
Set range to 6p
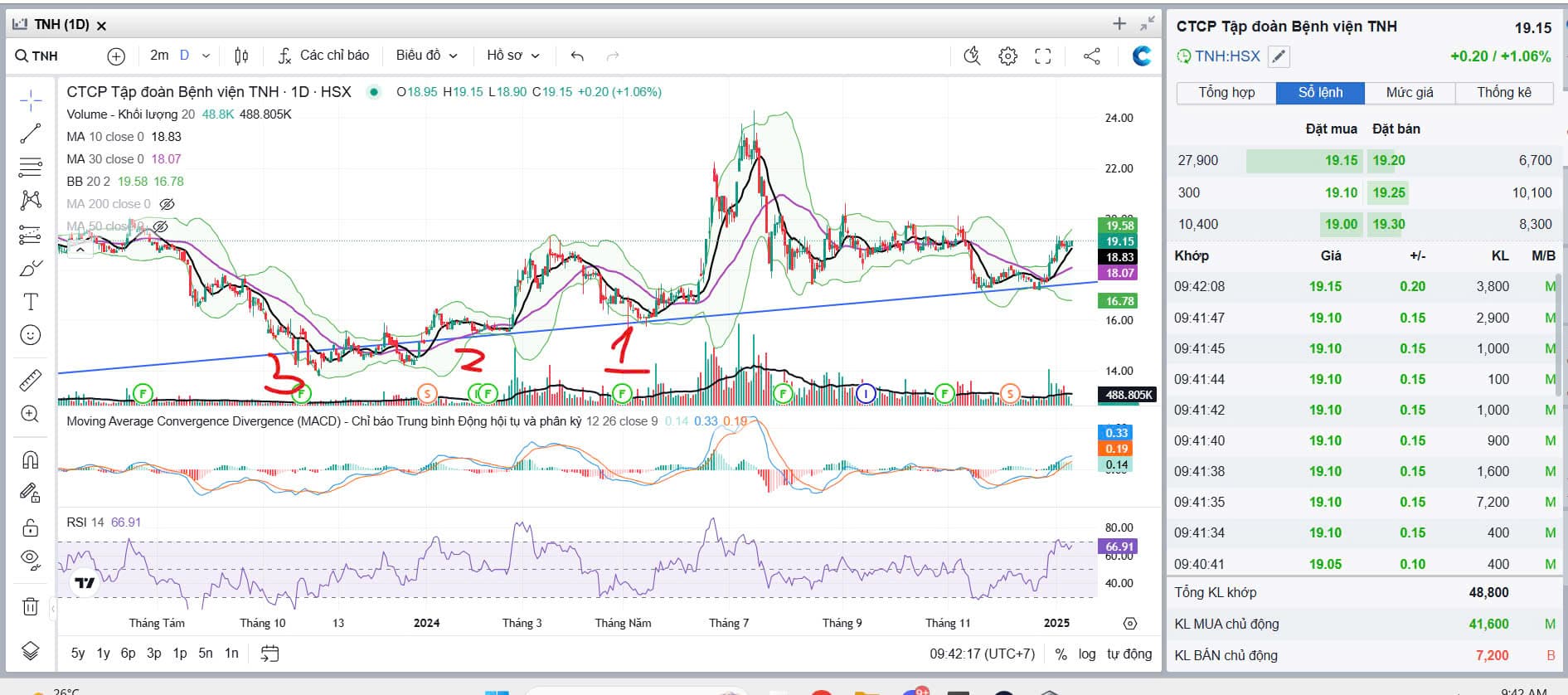128,654
